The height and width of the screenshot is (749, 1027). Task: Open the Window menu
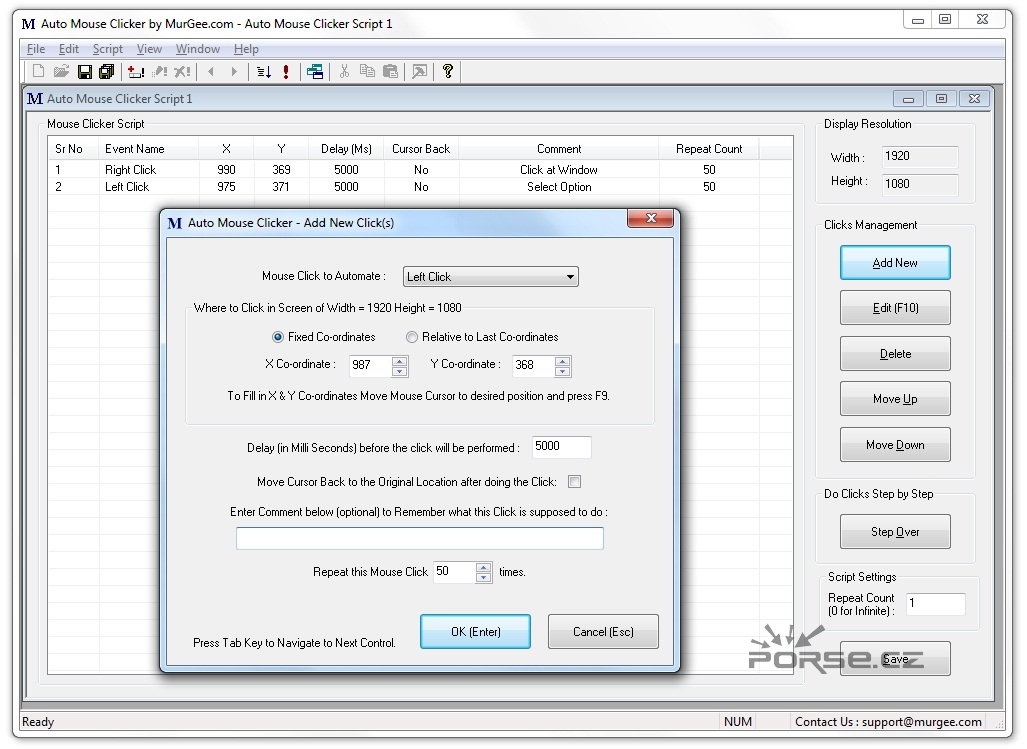click(x=198, y=49)
